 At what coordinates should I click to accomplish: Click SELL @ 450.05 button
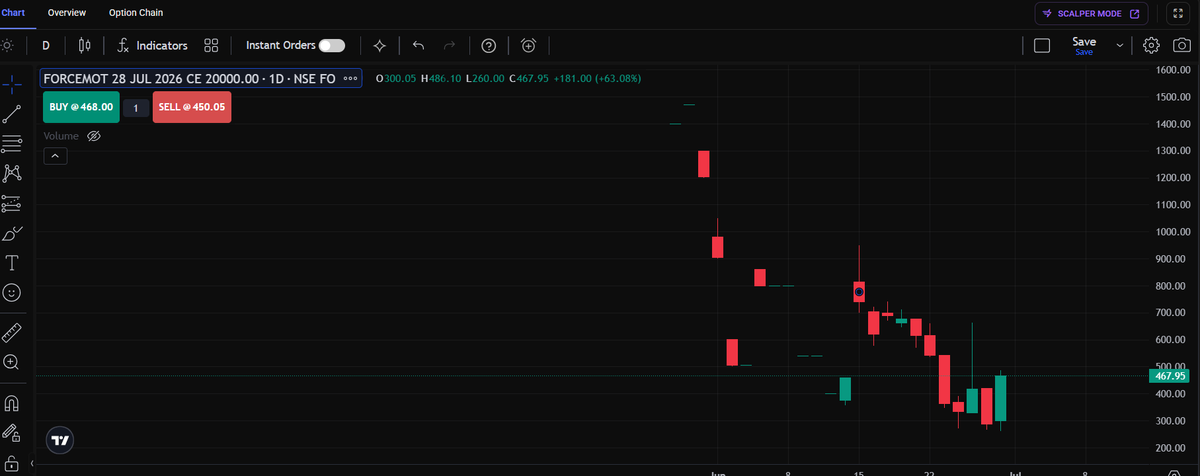192,107
